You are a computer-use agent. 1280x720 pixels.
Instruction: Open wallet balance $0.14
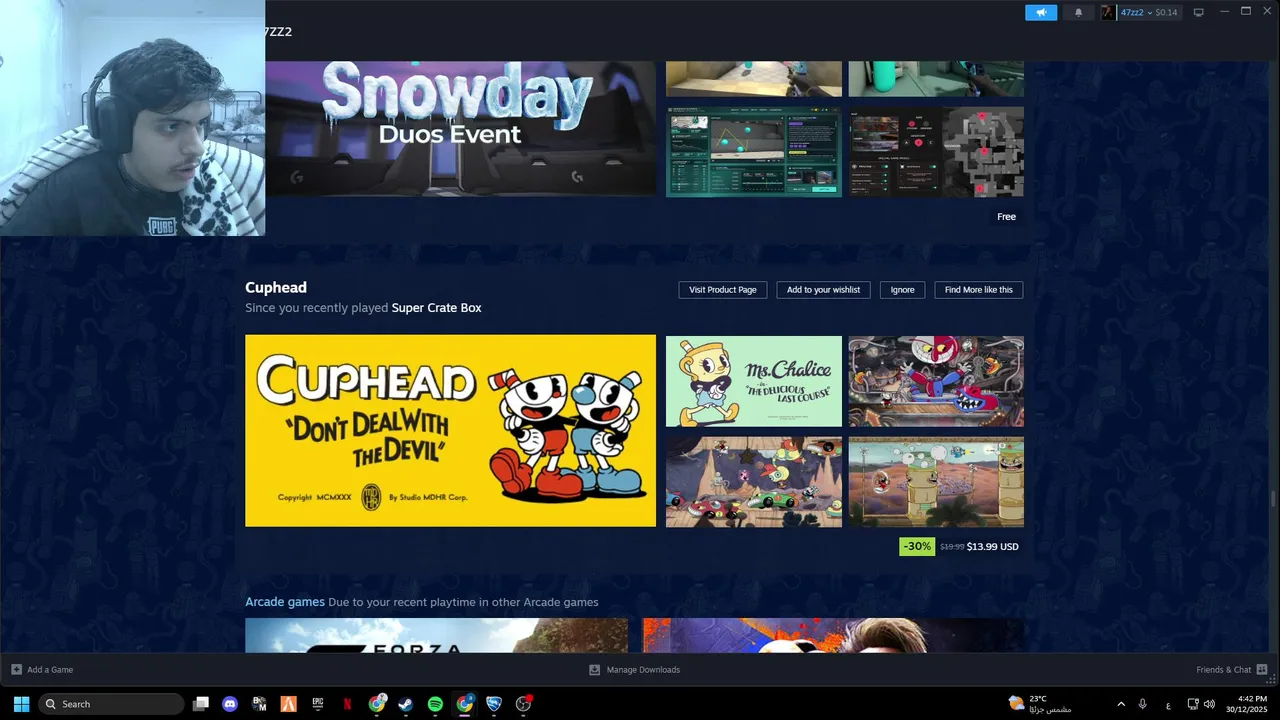click(1166, 13)
